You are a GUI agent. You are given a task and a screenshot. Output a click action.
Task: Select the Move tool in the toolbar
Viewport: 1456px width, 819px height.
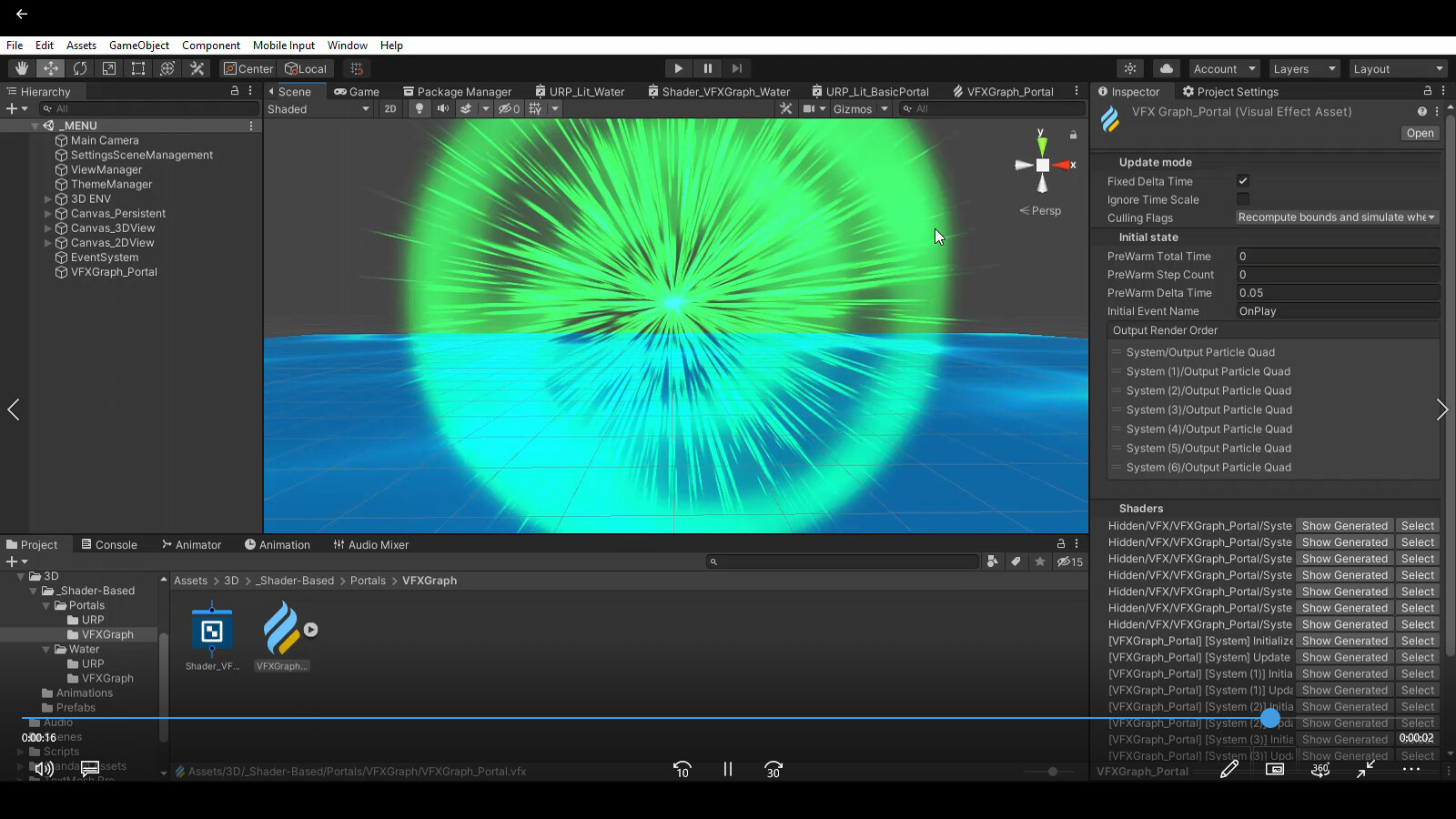(51, 68)
